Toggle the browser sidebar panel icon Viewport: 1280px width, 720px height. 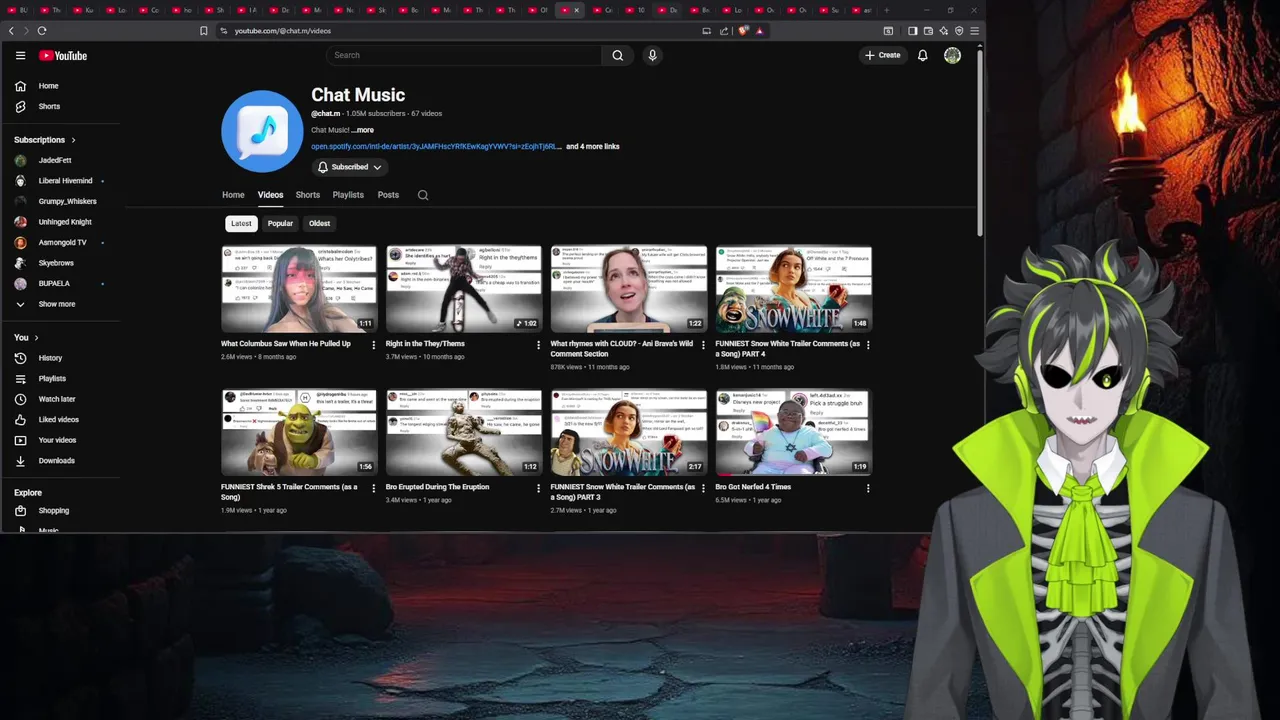912,31
